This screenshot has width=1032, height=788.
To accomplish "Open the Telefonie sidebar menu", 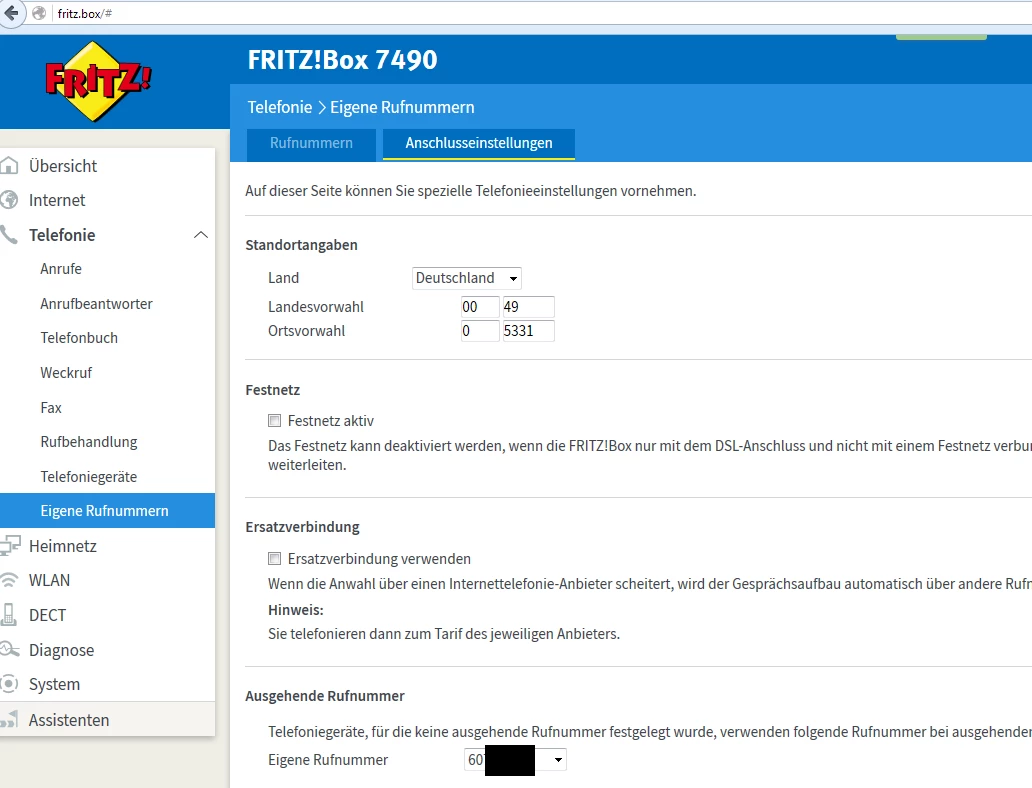I will click(x=62, y=235).
